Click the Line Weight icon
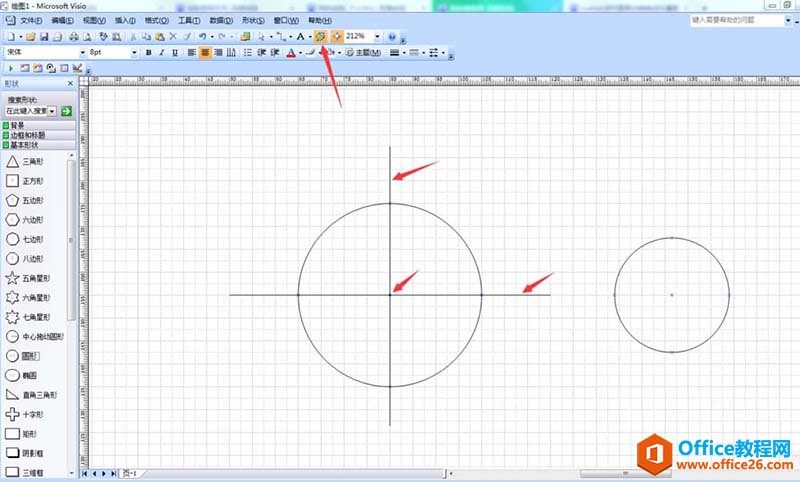This screenshot has width=800, height=482. pos(394,53)
